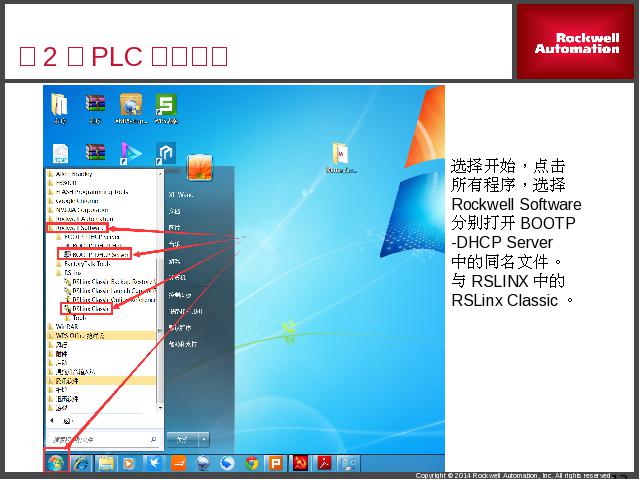The height and width of the screenshot is (480, 640).
Task: Open 文档 in Start menu right pane
Action: (175, 211)
